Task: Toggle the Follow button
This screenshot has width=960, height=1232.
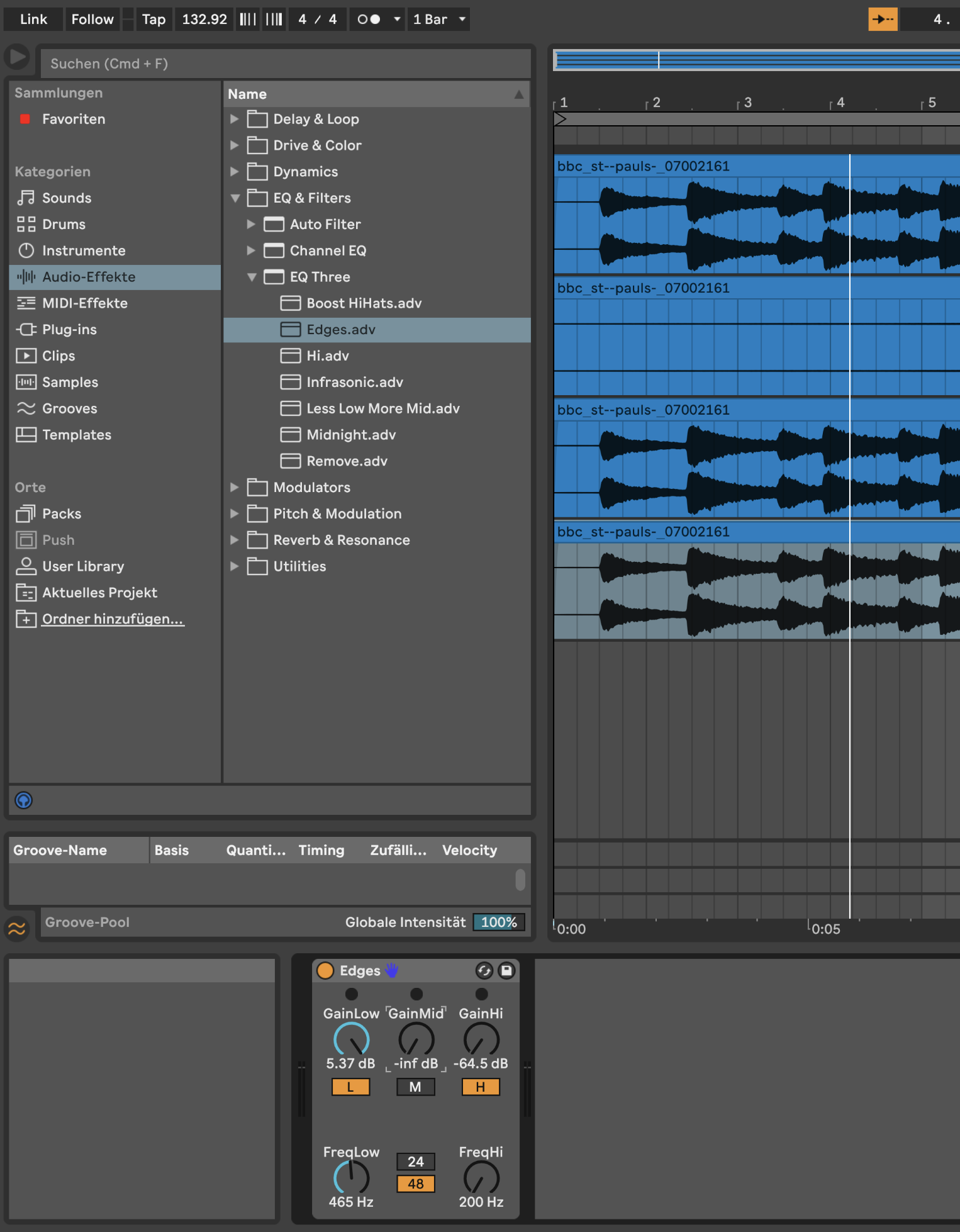Action: [x=92, y=19]
